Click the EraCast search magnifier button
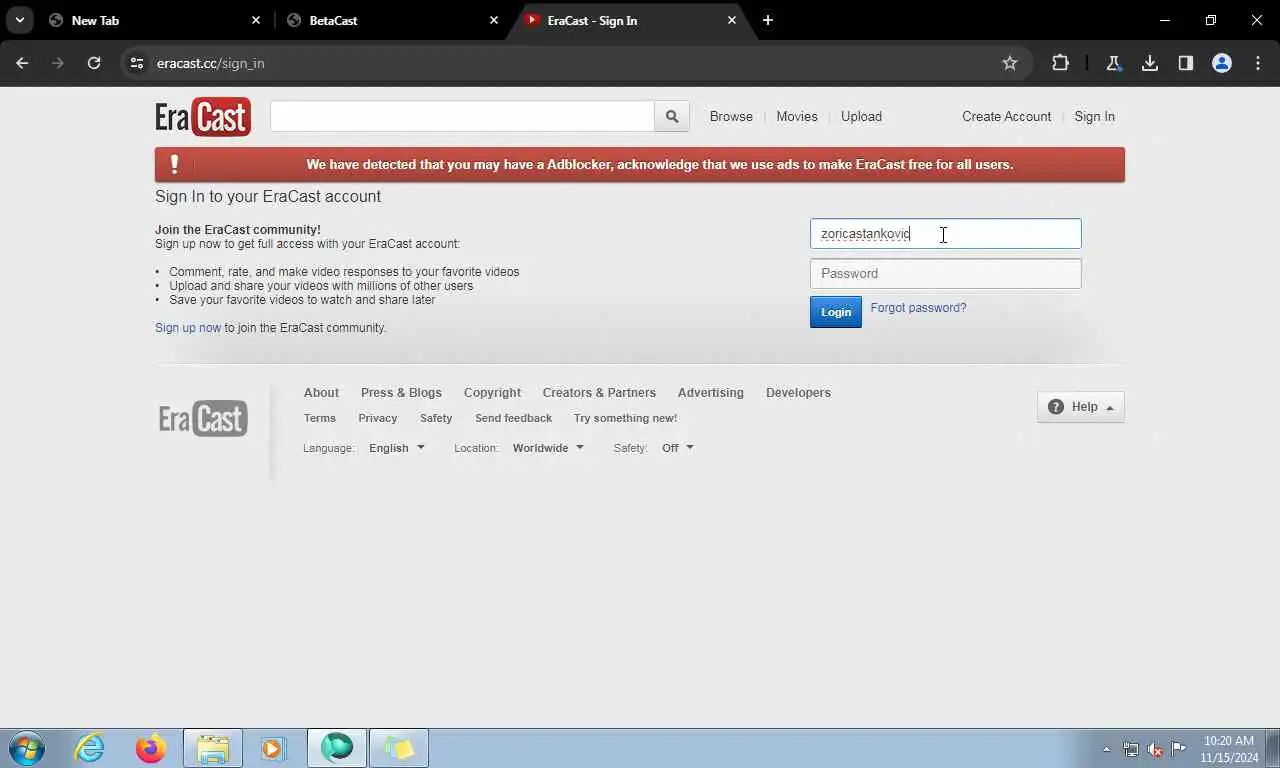1280x768 pixels. (x=672, y=116)
